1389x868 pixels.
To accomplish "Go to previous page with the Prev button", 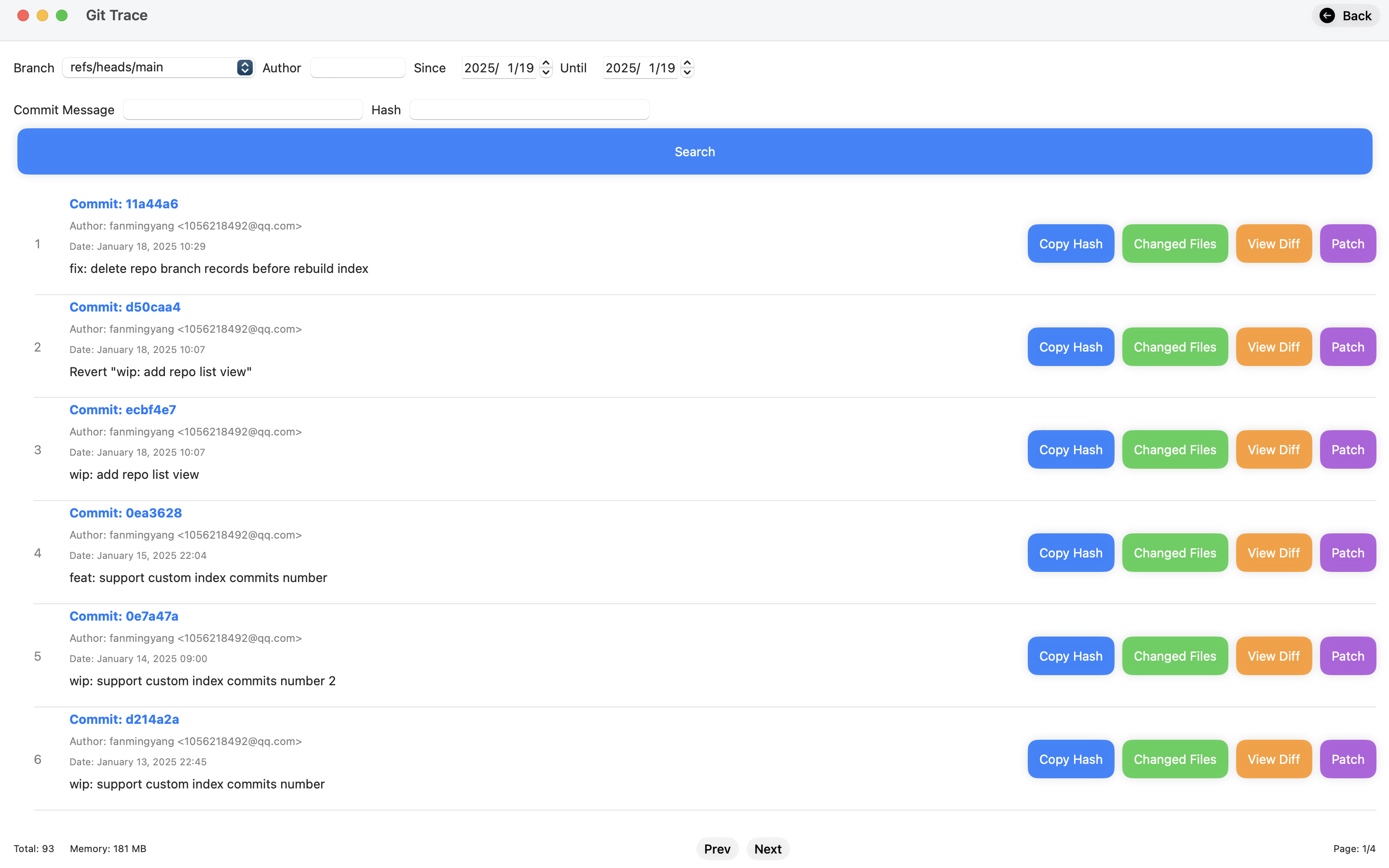I will (x=717, y=849).
